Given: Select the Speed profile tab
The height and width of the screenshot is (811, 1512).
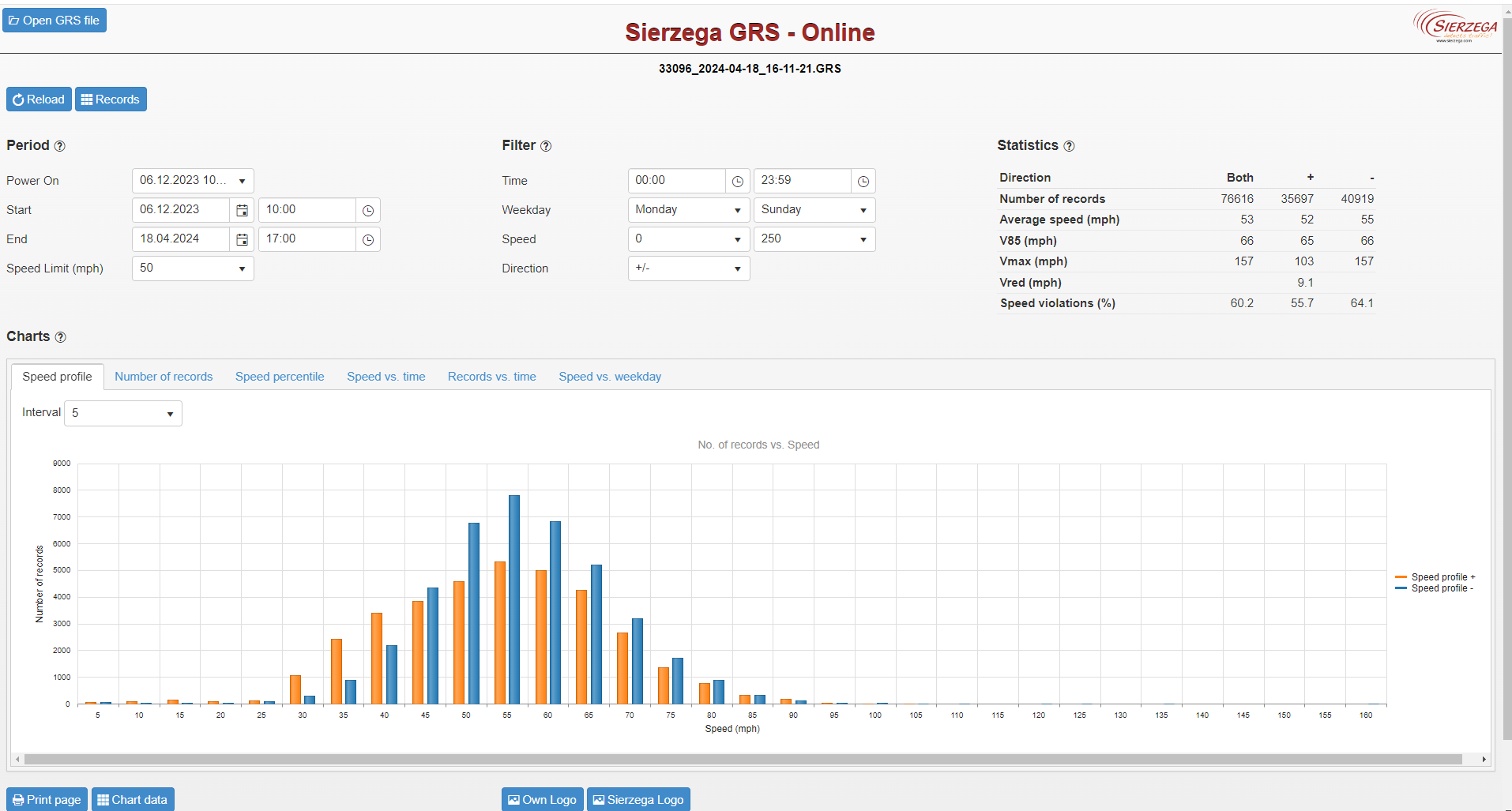Looking at the screenshot, I should point(57,377).
